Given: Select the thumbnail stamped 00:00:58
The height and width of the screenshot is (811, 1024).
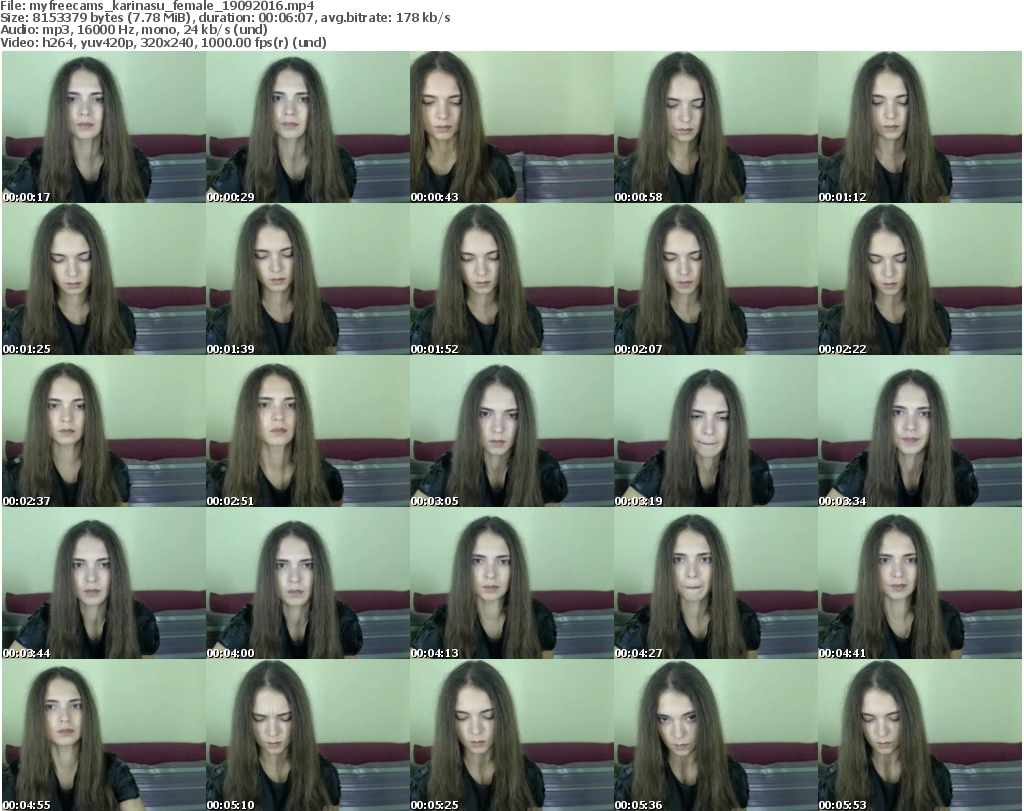Looking at the screenshot, I should point(716,127).
